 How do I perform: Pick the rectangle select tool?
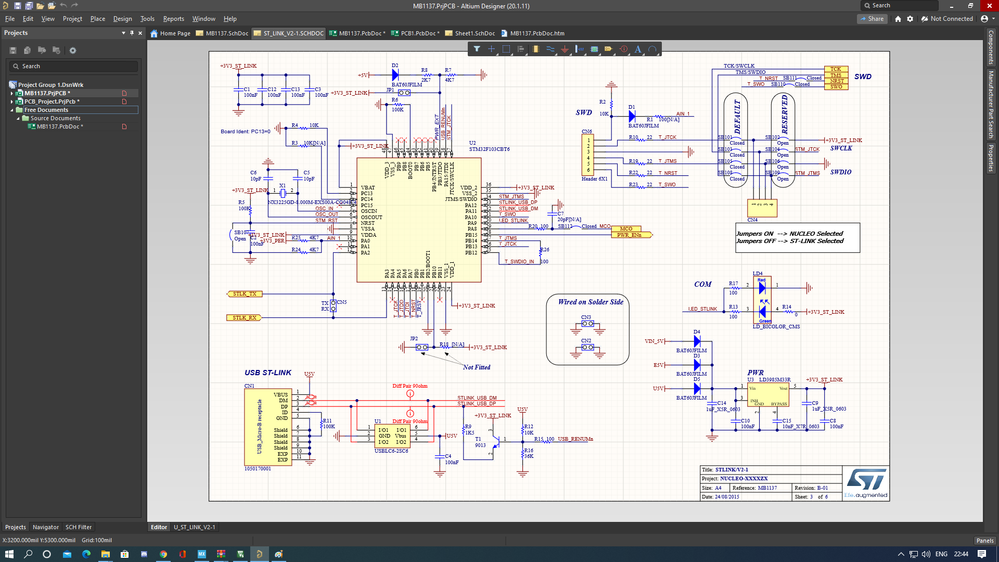click(506, 49)
